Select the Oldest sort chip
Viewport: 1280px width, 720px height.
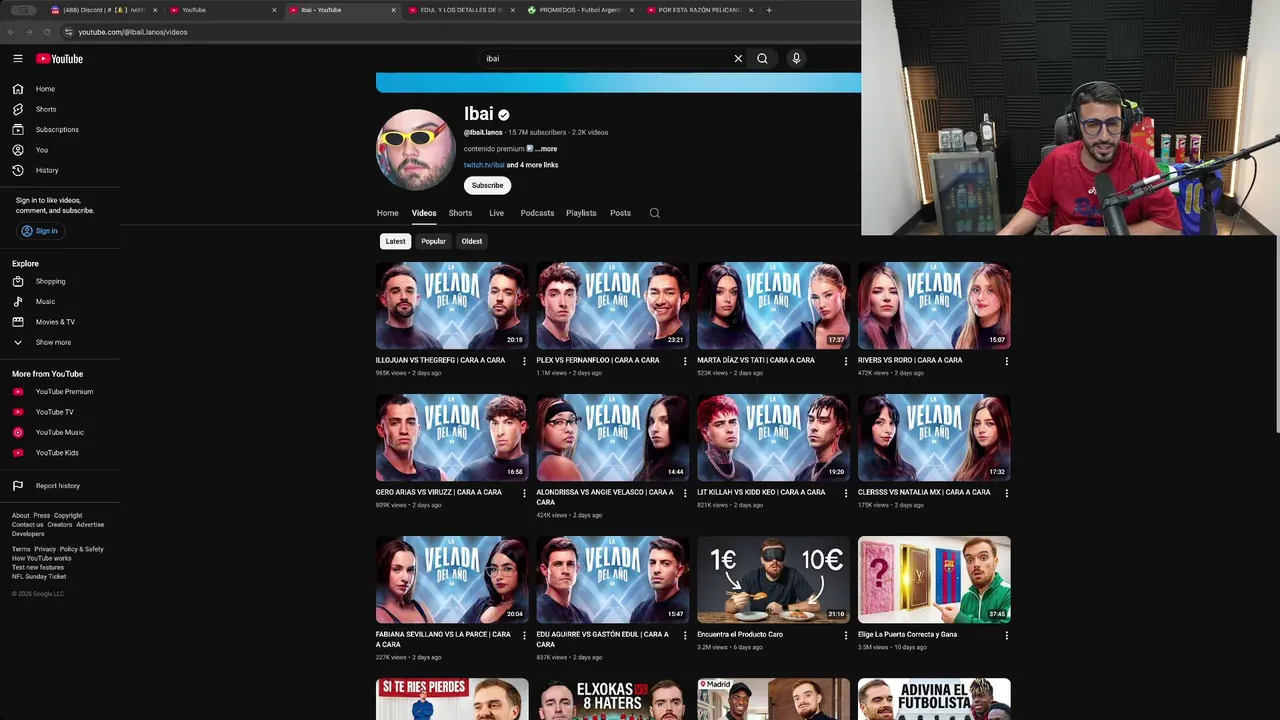(472, 241)
